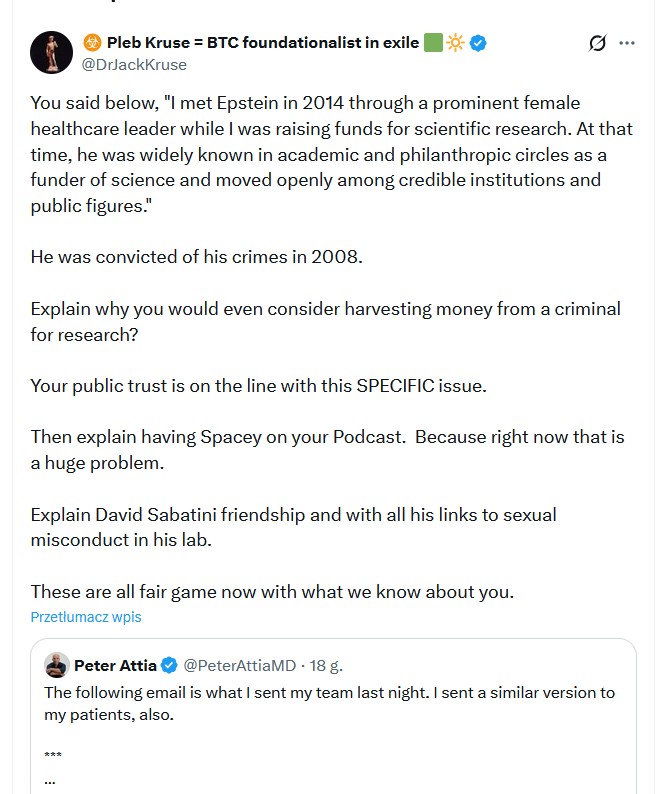Click the '18 g.' timestamp
The image size is (663, 794).
pos(326,665)
